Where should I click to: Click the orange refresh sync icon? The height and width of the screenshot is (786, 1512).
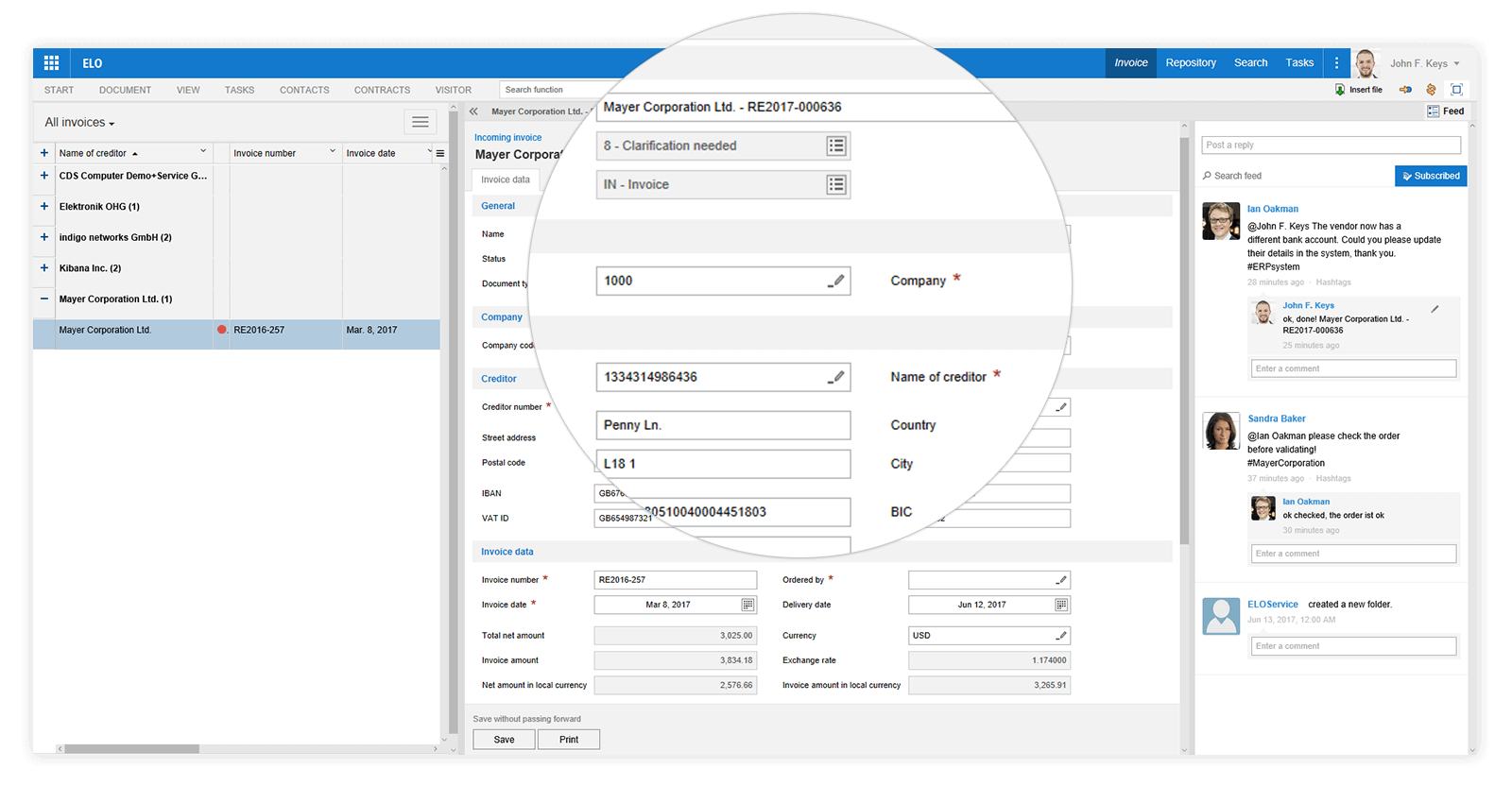coord(1431,90)
